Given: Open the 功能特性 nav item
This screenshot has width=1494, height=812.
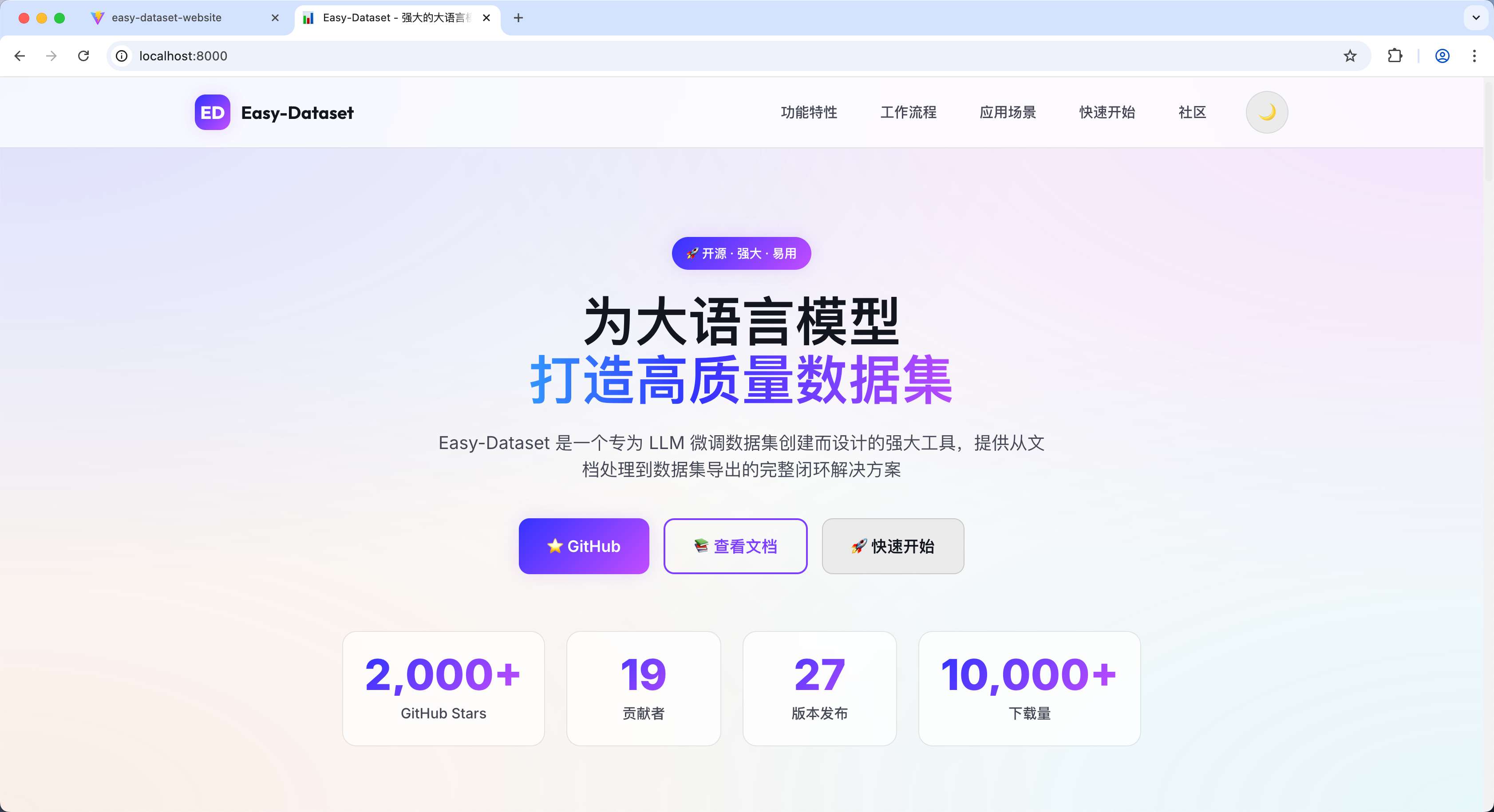Looking at the screenshot, I should click(809, 112).
